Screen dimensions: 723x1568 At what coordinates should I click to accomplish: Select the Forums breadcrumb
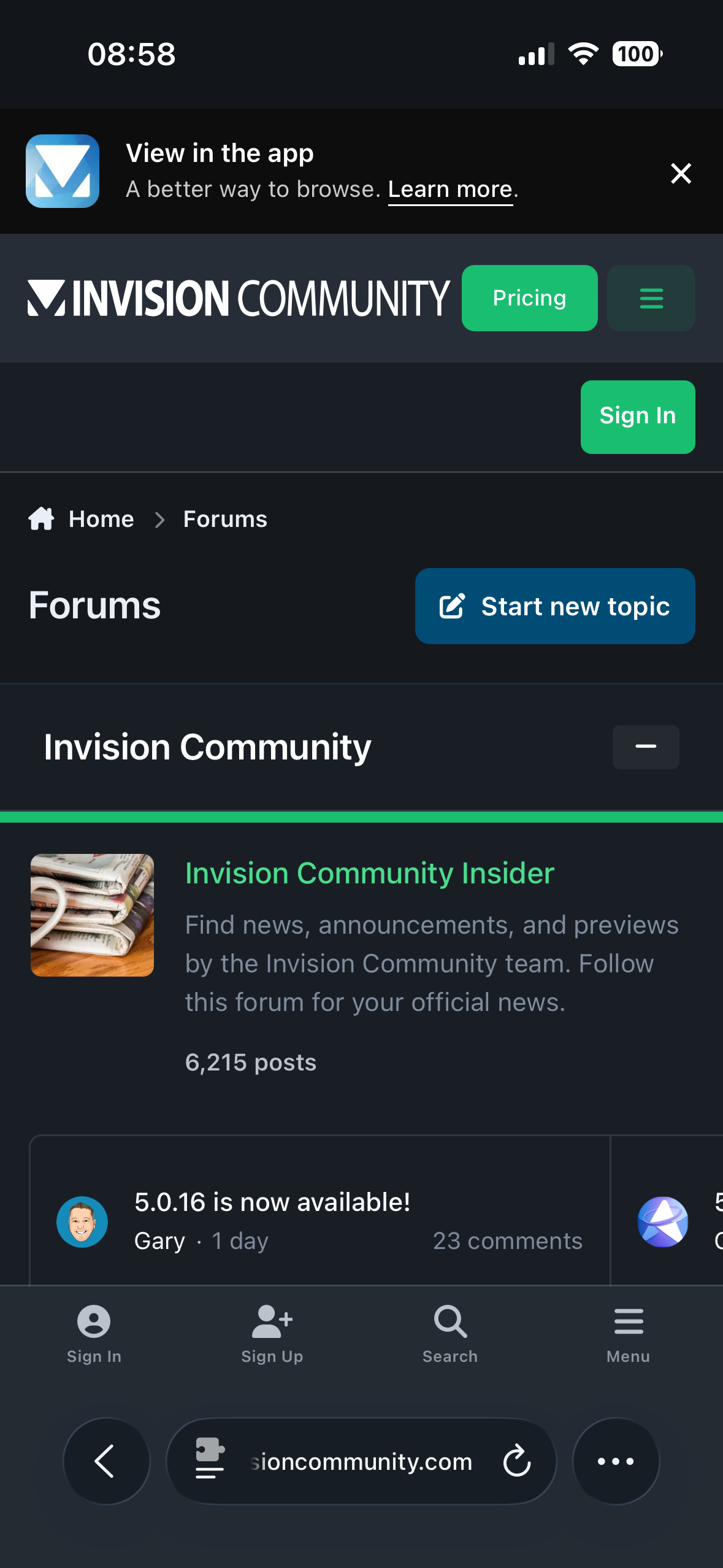click(225, 519)
